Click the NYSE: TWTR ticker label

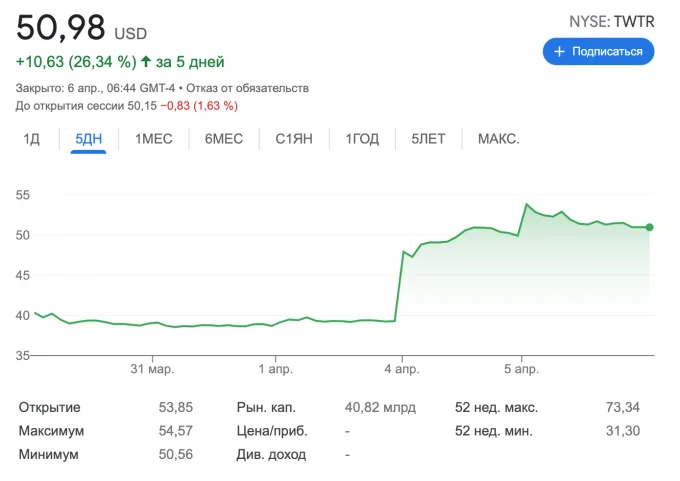(x=611, y=21)
